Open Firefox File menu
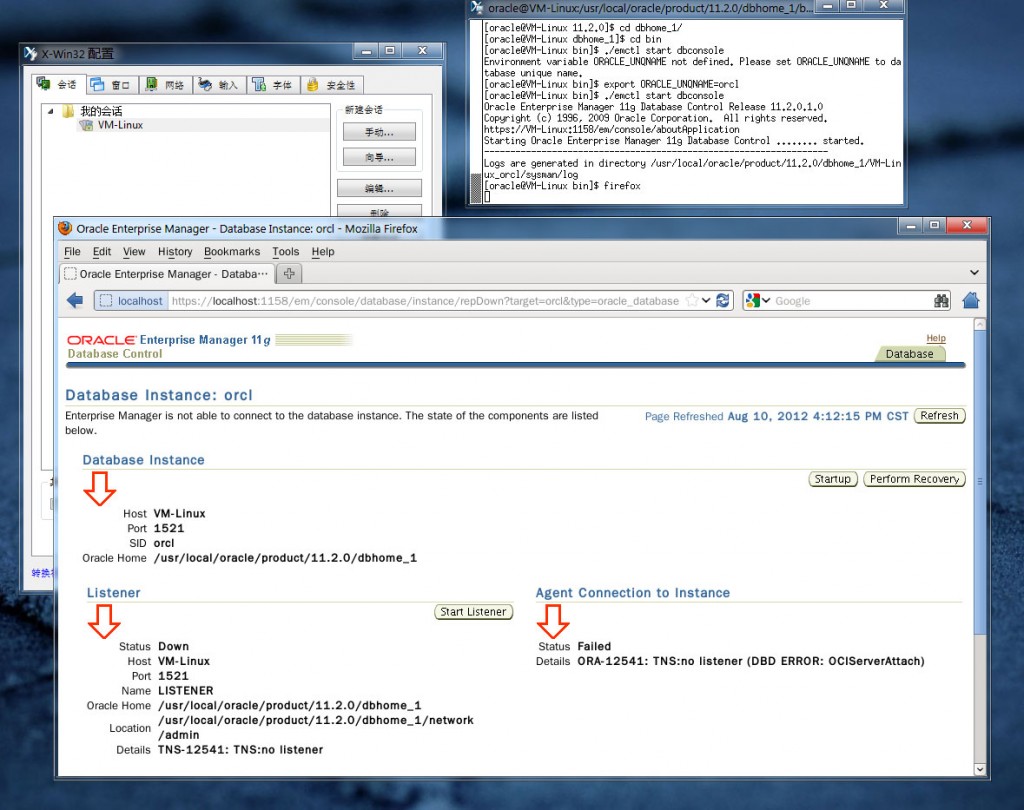 click(x=72, y=251)
